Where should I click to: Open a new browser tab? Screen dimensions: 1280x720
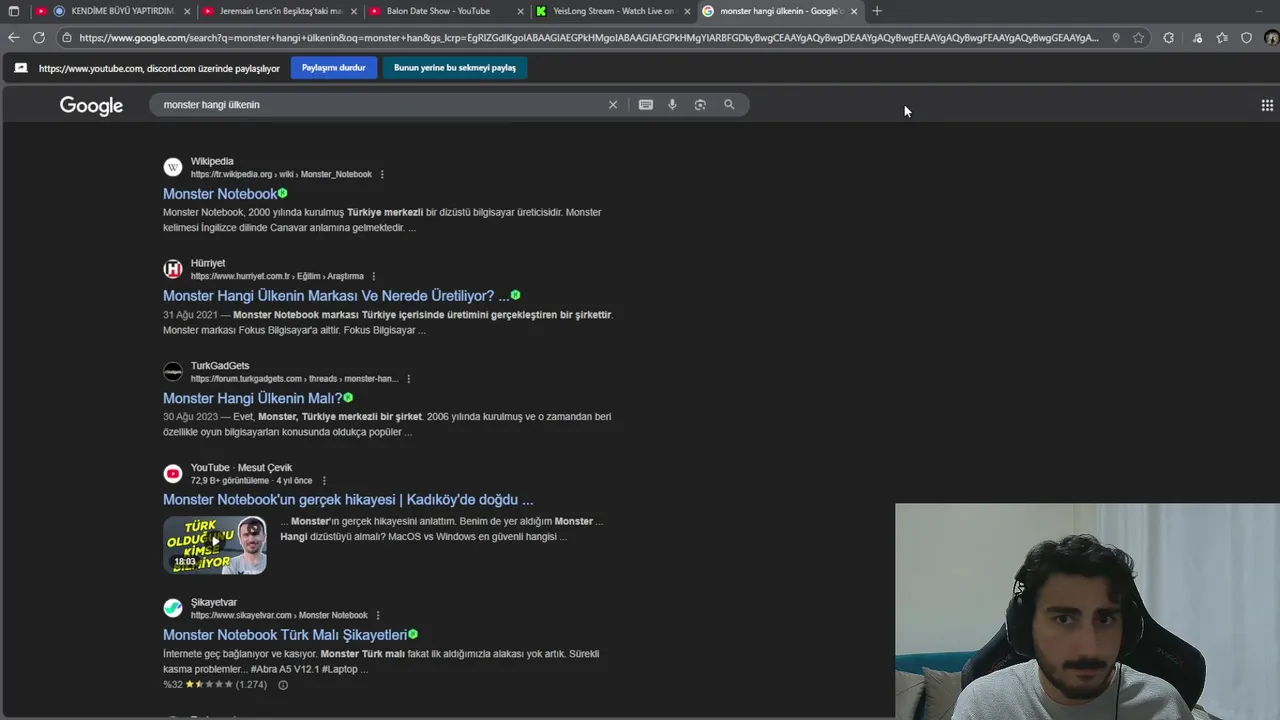[877, 11]
